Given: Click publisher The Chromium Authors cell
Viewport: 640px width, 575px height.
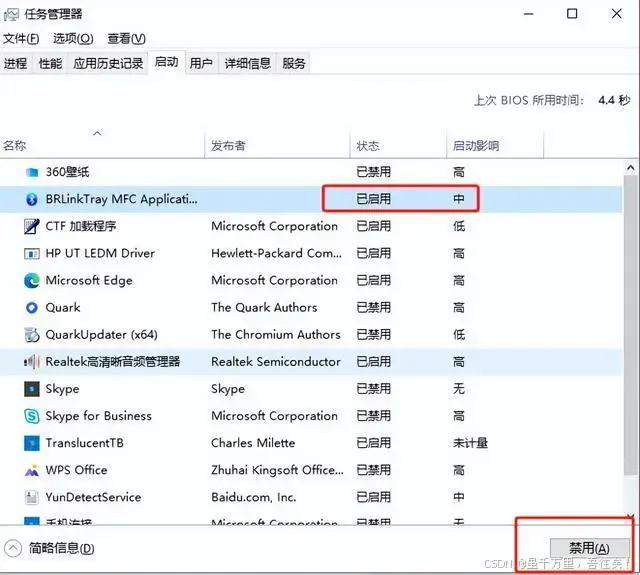Looking at the screenshot, I should (276, 335).
